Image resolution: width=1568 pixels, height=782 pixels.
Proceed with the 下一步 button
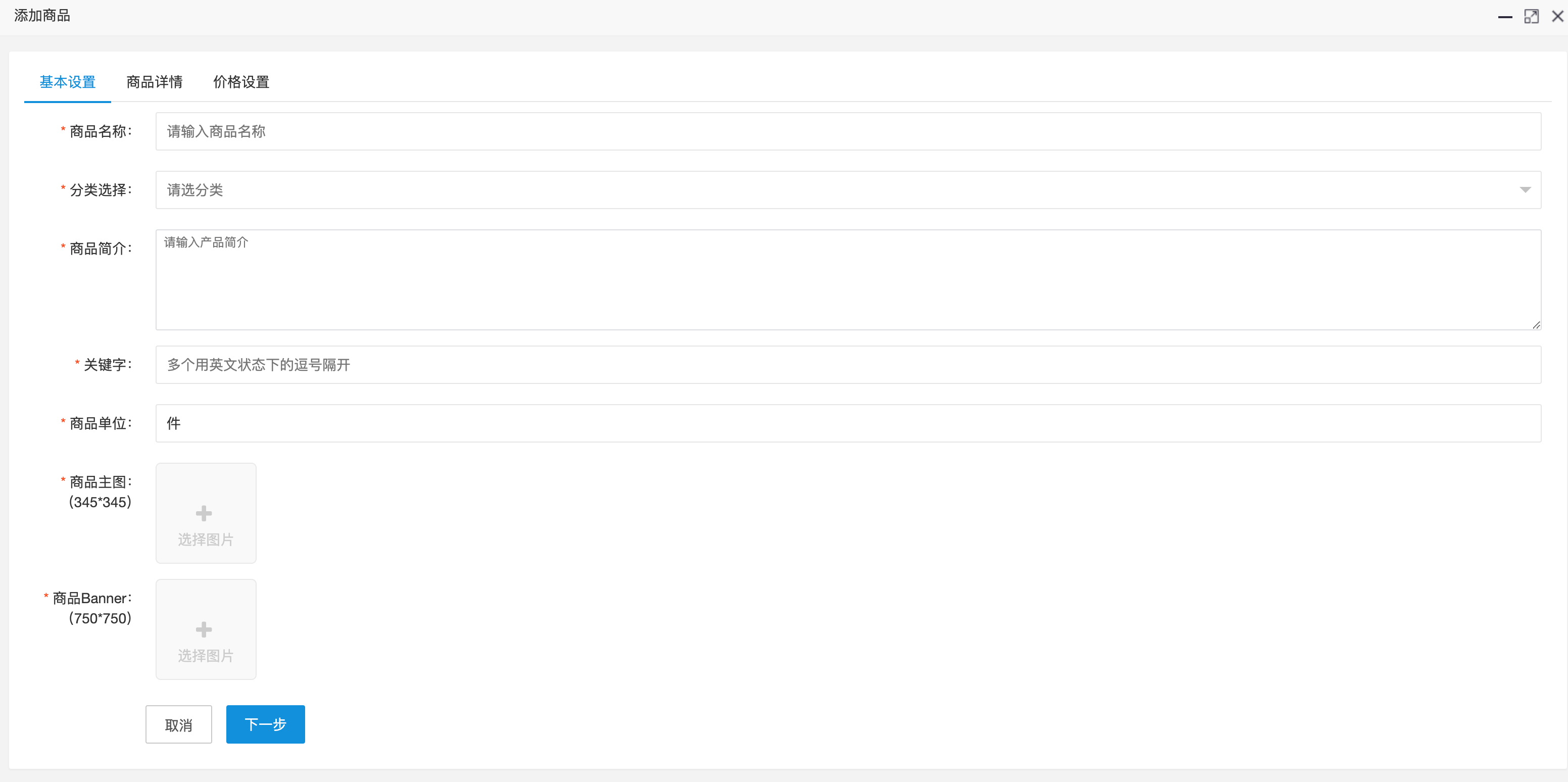[x=265, y=724]
